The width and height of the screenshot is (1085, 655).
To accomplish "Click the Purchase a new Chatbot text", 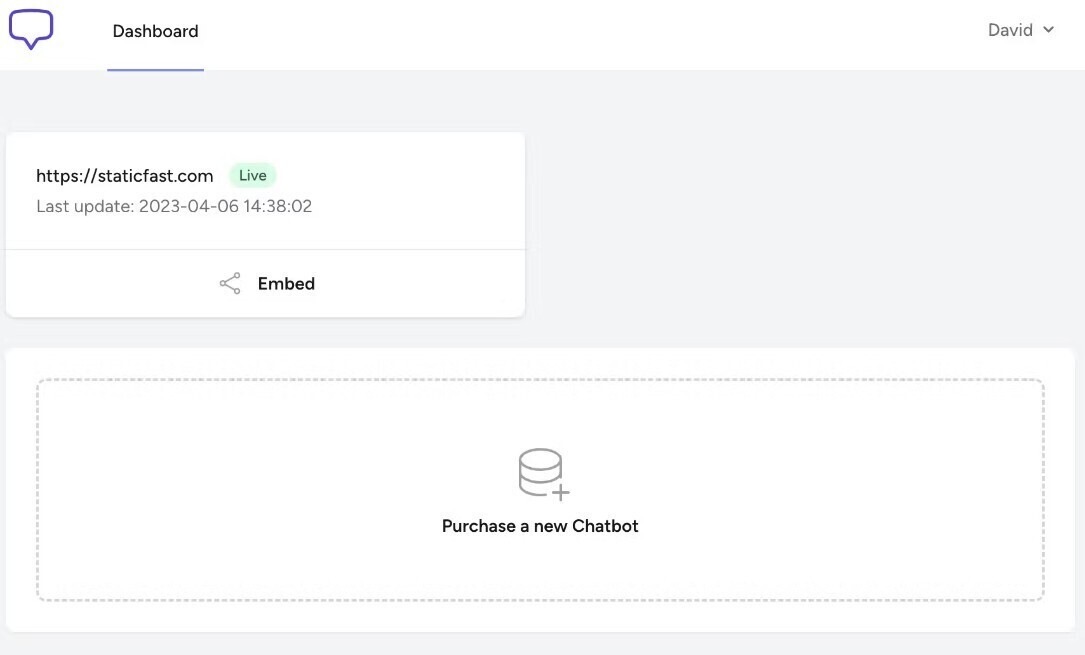I will (540, 526).
